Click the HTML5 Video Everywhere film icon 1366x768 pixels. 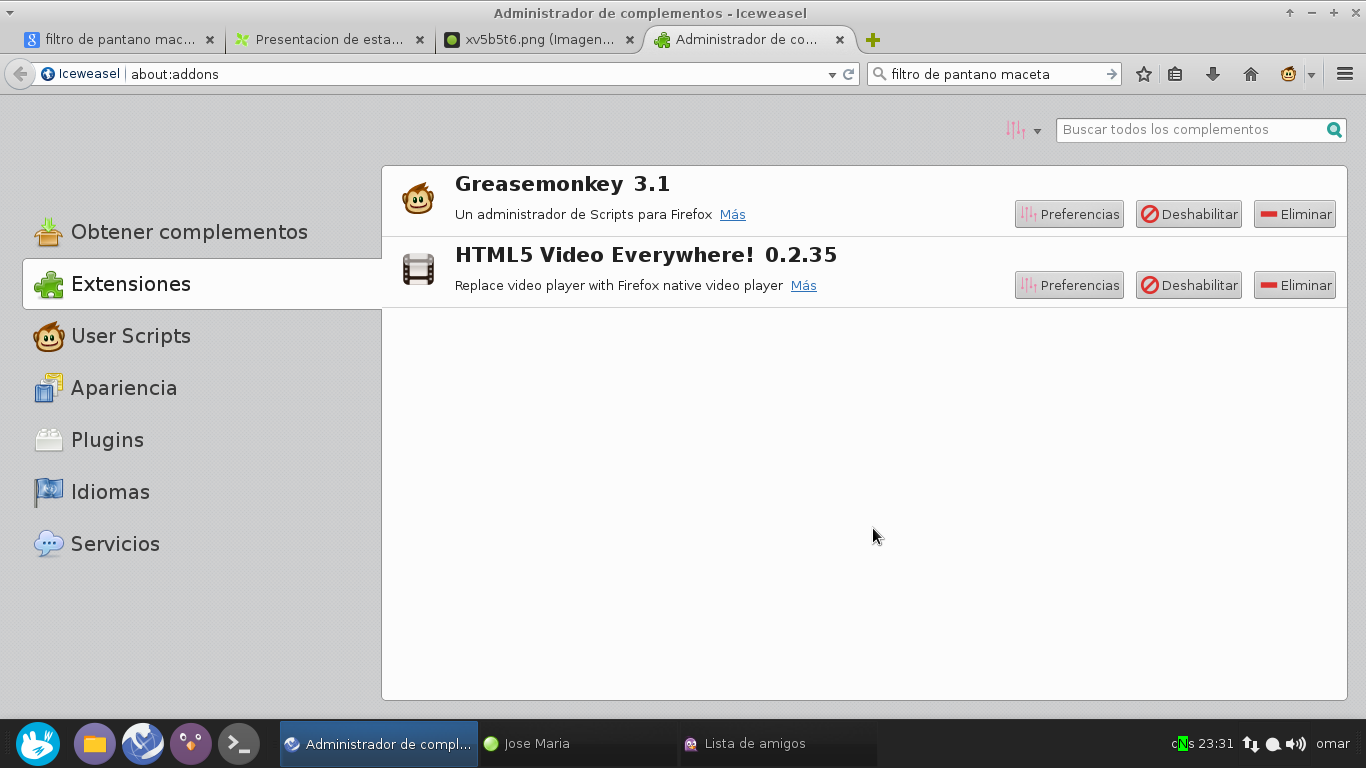[x=418, y=270]
